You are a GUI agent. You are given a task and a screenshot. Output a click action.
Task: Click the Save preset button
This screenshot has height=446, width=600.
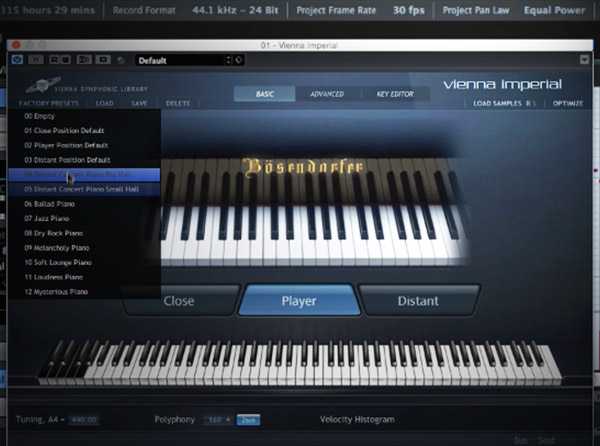pos(139,103)
